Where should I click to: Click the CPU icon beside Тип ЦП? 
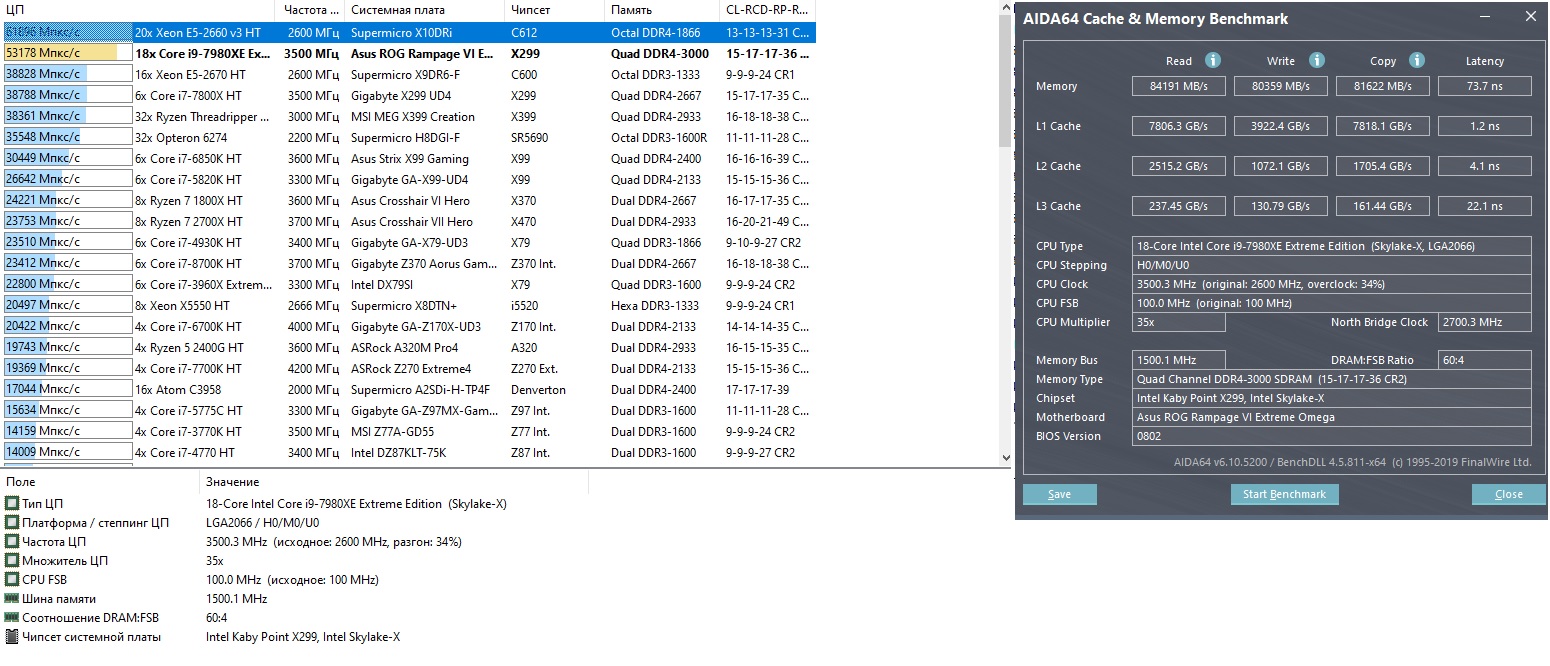coord(12,504)
